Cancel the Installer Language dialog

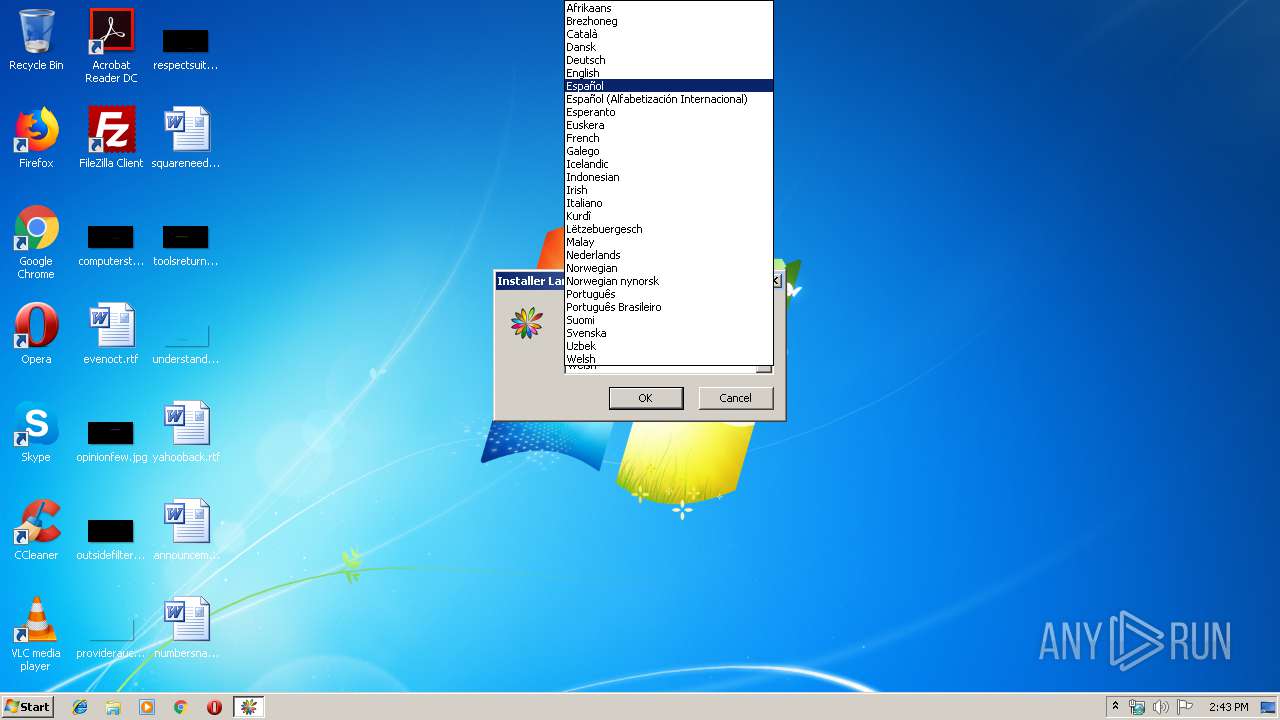[x=735, y=398]
